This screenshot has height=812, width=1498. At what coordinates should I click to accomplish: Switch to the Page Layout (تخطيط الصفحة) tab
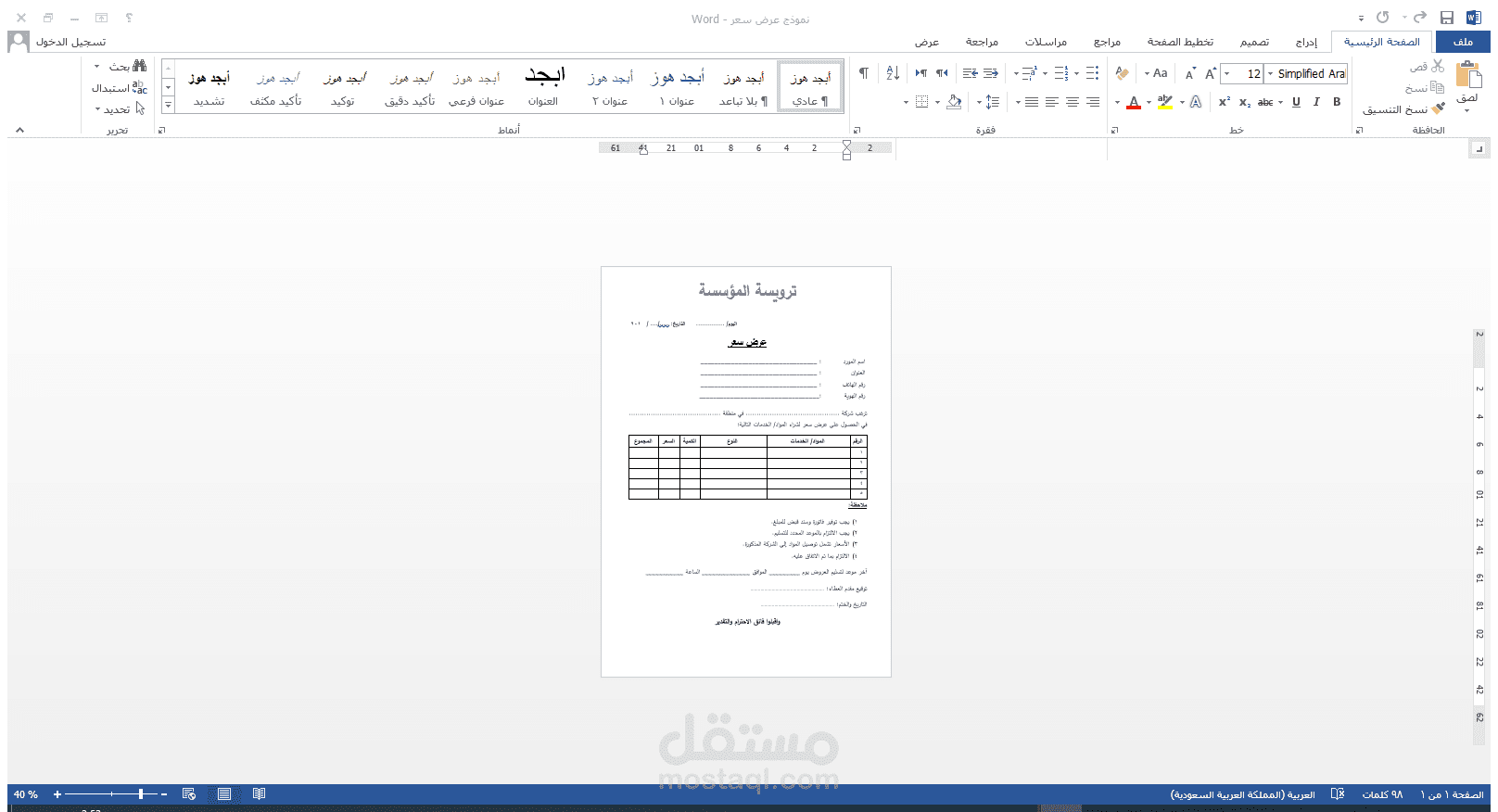click(x=1180, y=42)
